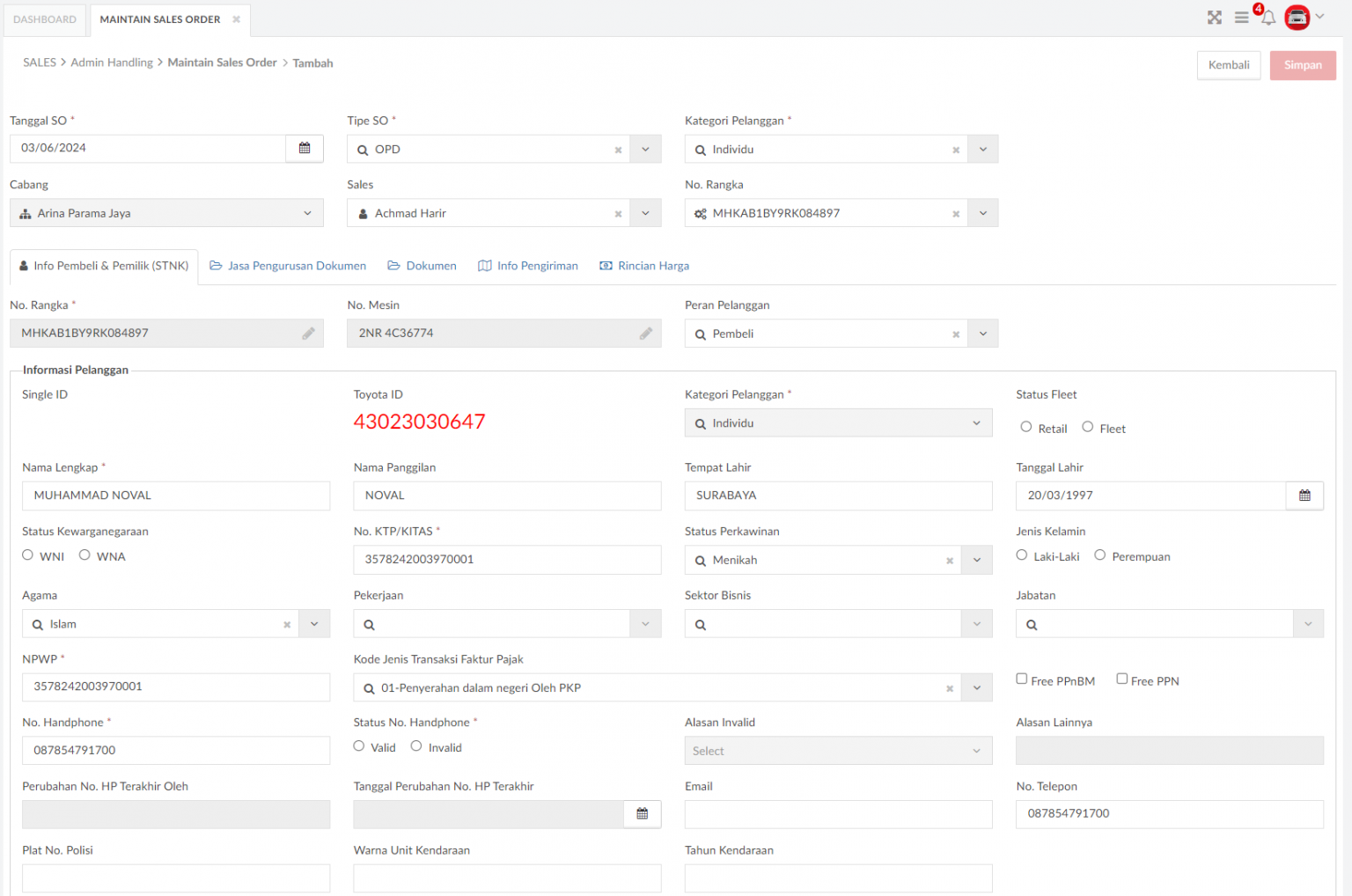Open the Rincian Harga tab
This screenshot has width=1352, height=896.
tap(643, 265)
